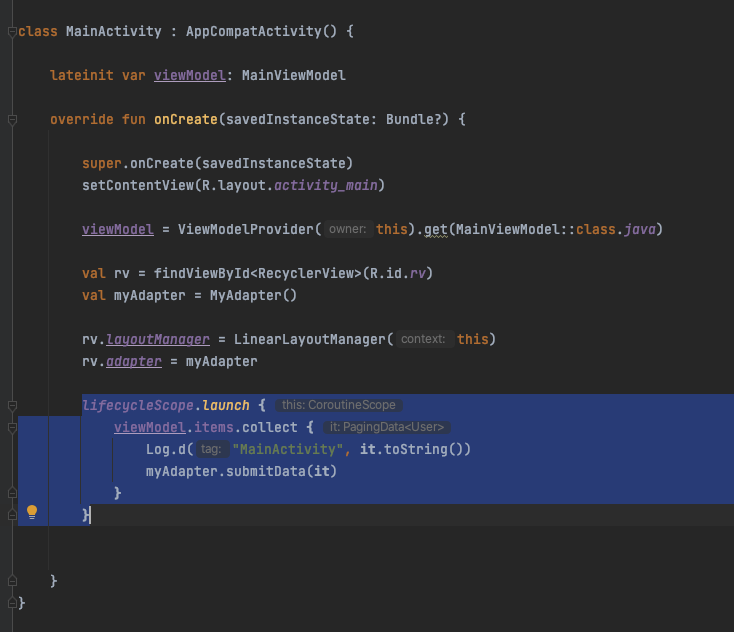This screenshot has height=632, width=734.
Task: Click the 'owner:' parameter hint
Action: click(x=348, y=229)
